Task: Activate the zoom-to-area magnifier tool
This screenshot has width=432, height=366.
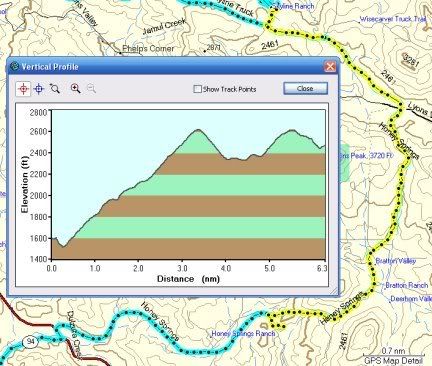Action: (x=55, y=88)
